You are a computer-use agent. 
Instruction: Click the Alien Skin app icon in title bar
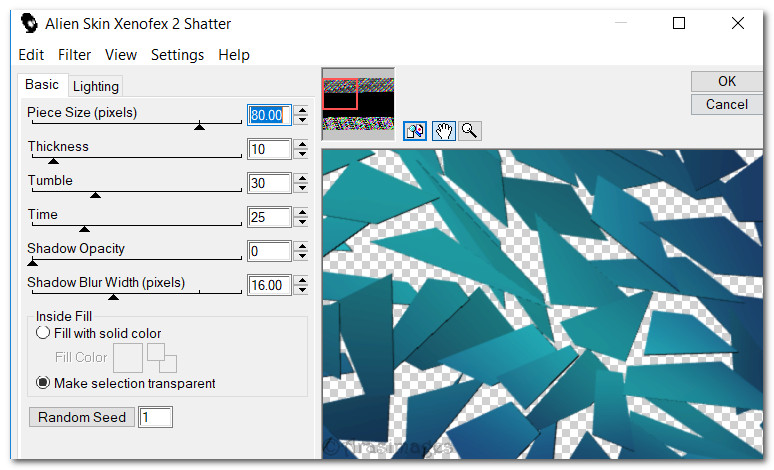(29, 23)
